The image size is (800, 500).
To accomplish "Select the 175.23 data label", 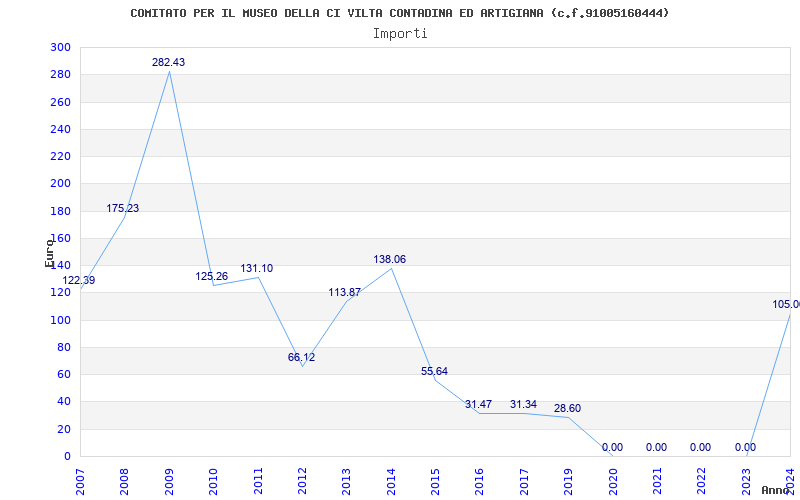I will 122,209.
